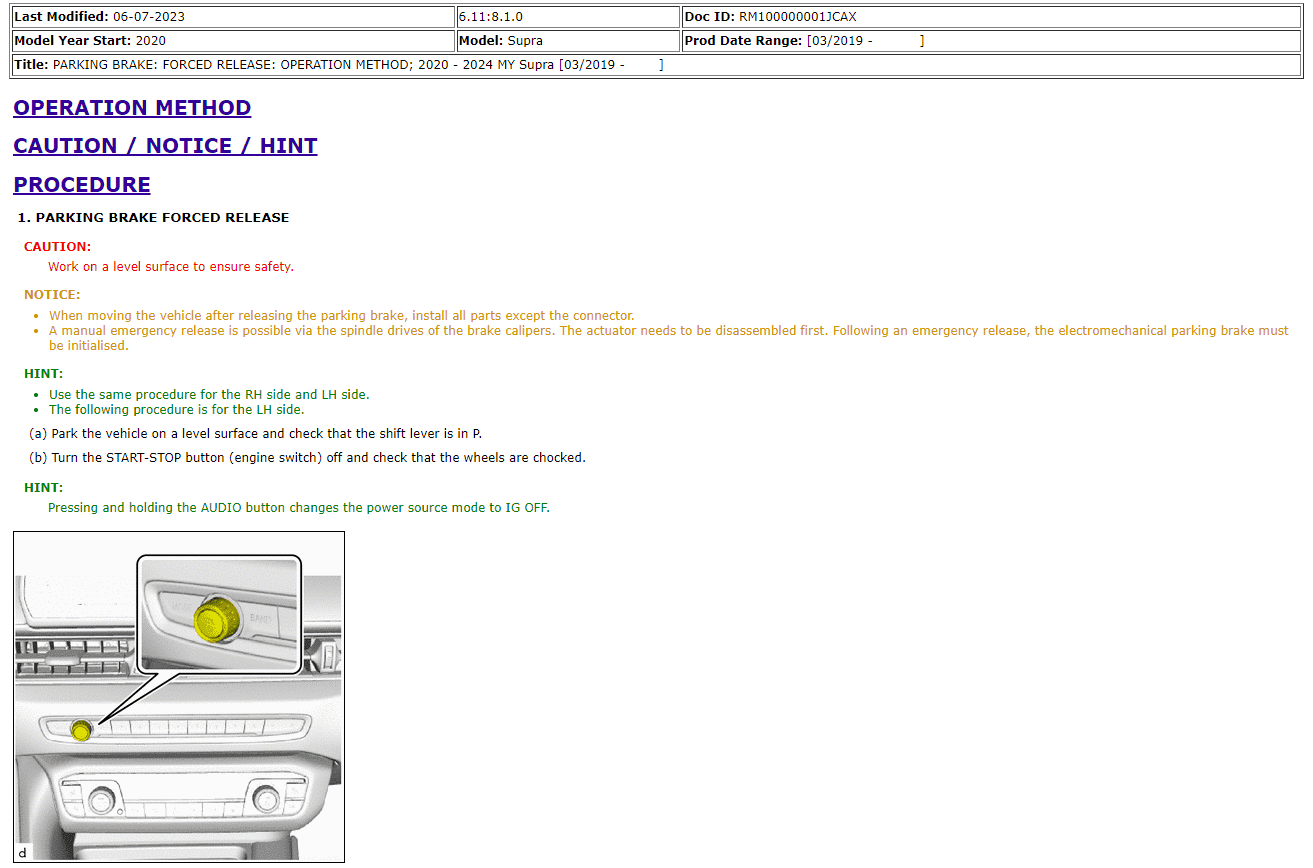Open the CAUTION / NOTICE / HINT link
Screen dimensions: 1313x868
(x=165, y=146)
